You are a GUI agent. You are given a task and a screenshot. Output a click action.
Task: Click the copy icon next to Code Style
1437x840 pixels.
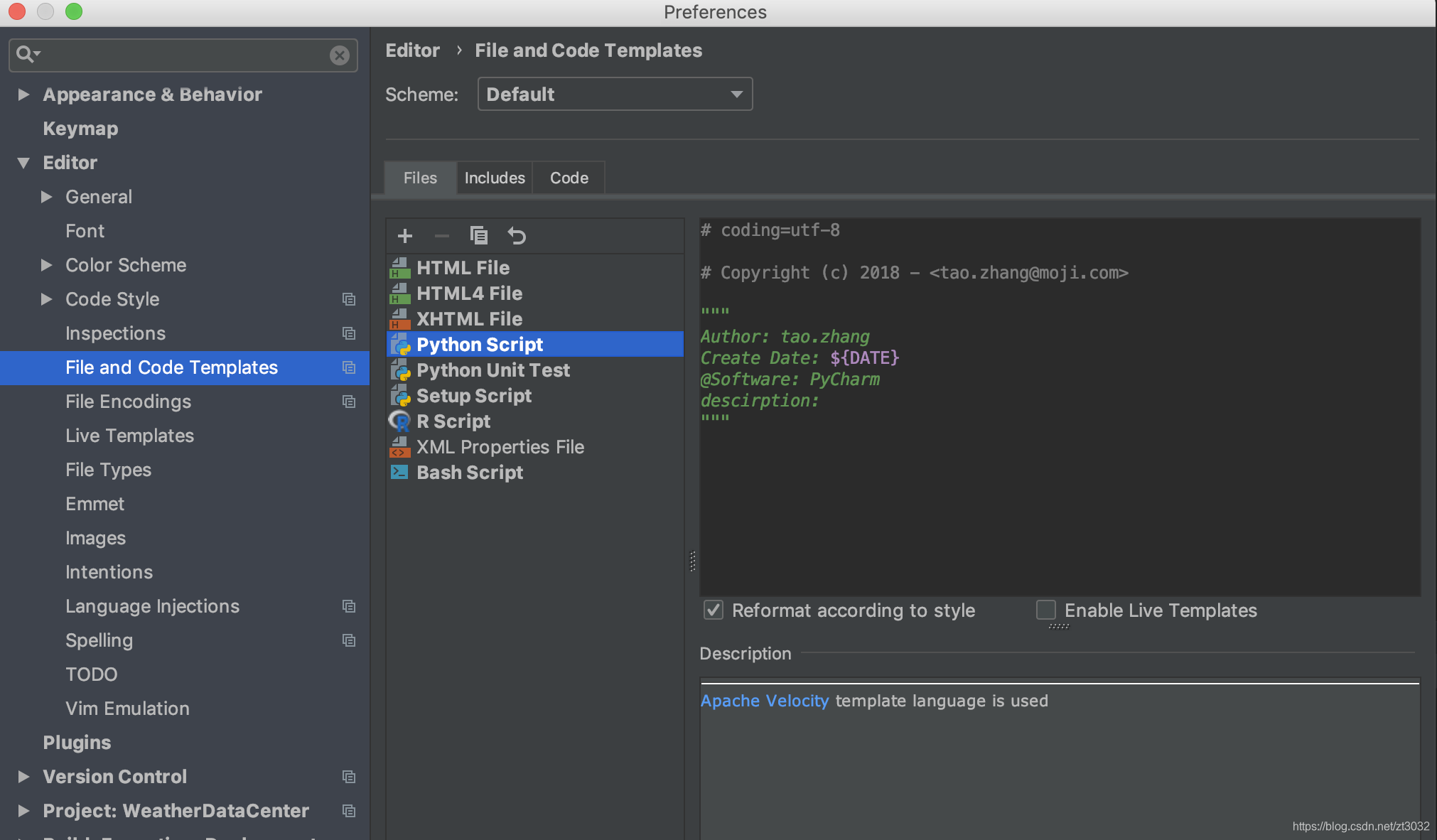349,299
